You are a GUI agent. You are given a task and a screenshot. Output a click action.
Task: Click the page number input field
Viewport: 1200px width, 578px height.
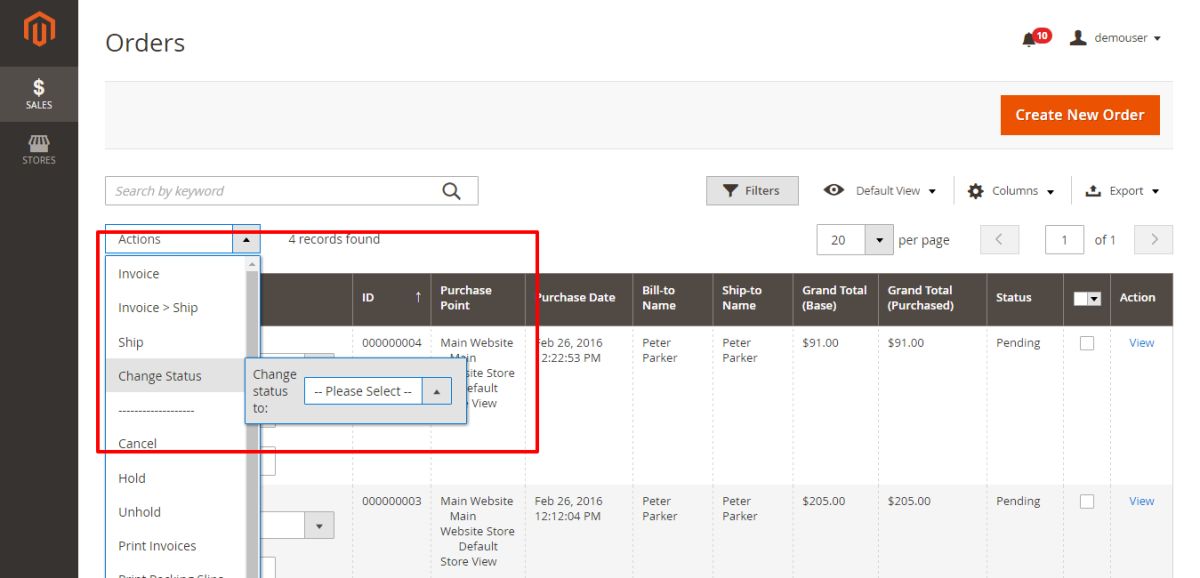pos(1065,240)
